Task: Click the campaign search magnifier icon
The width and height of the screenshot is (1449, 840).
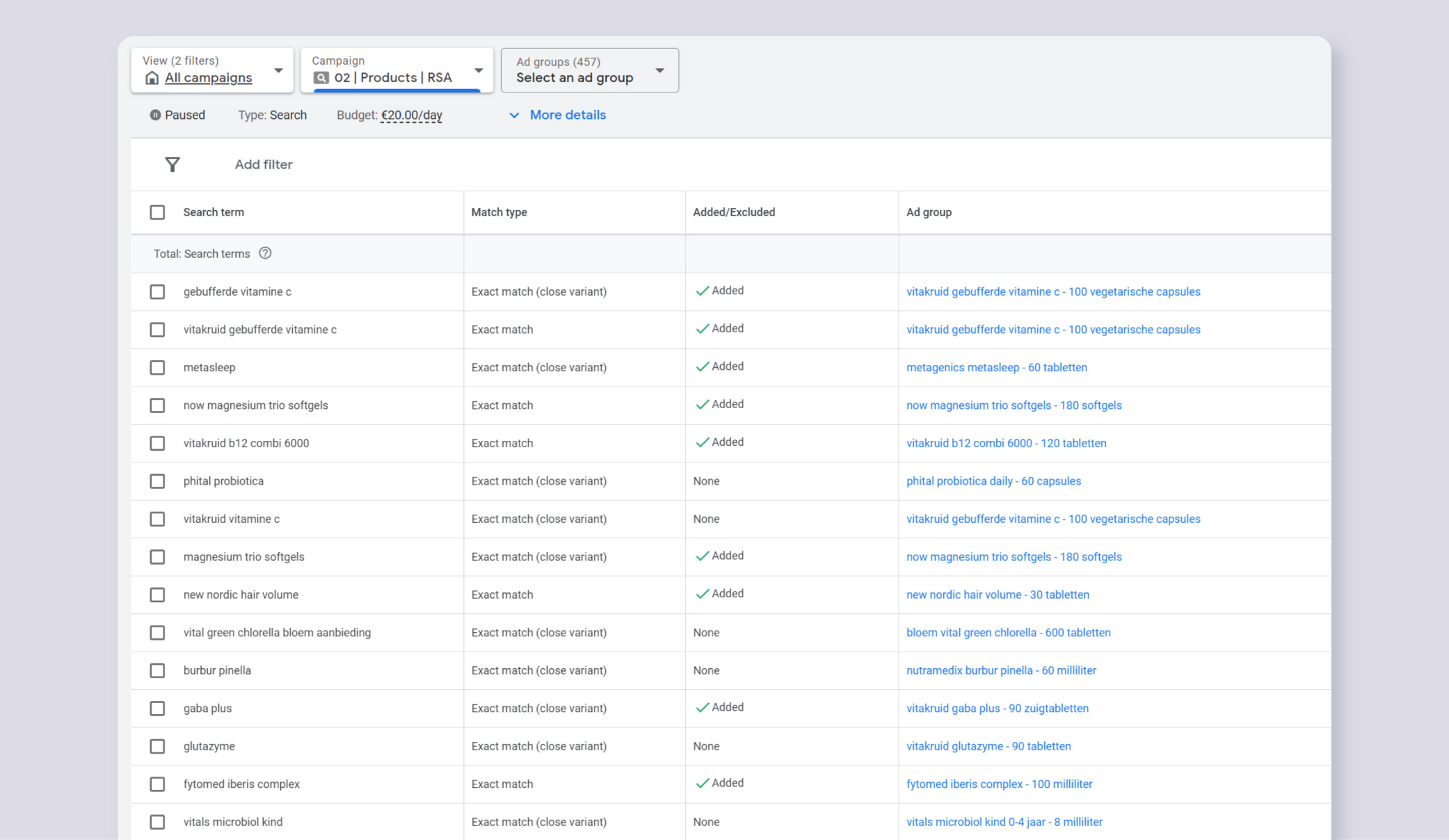Action: click(320, 77)
